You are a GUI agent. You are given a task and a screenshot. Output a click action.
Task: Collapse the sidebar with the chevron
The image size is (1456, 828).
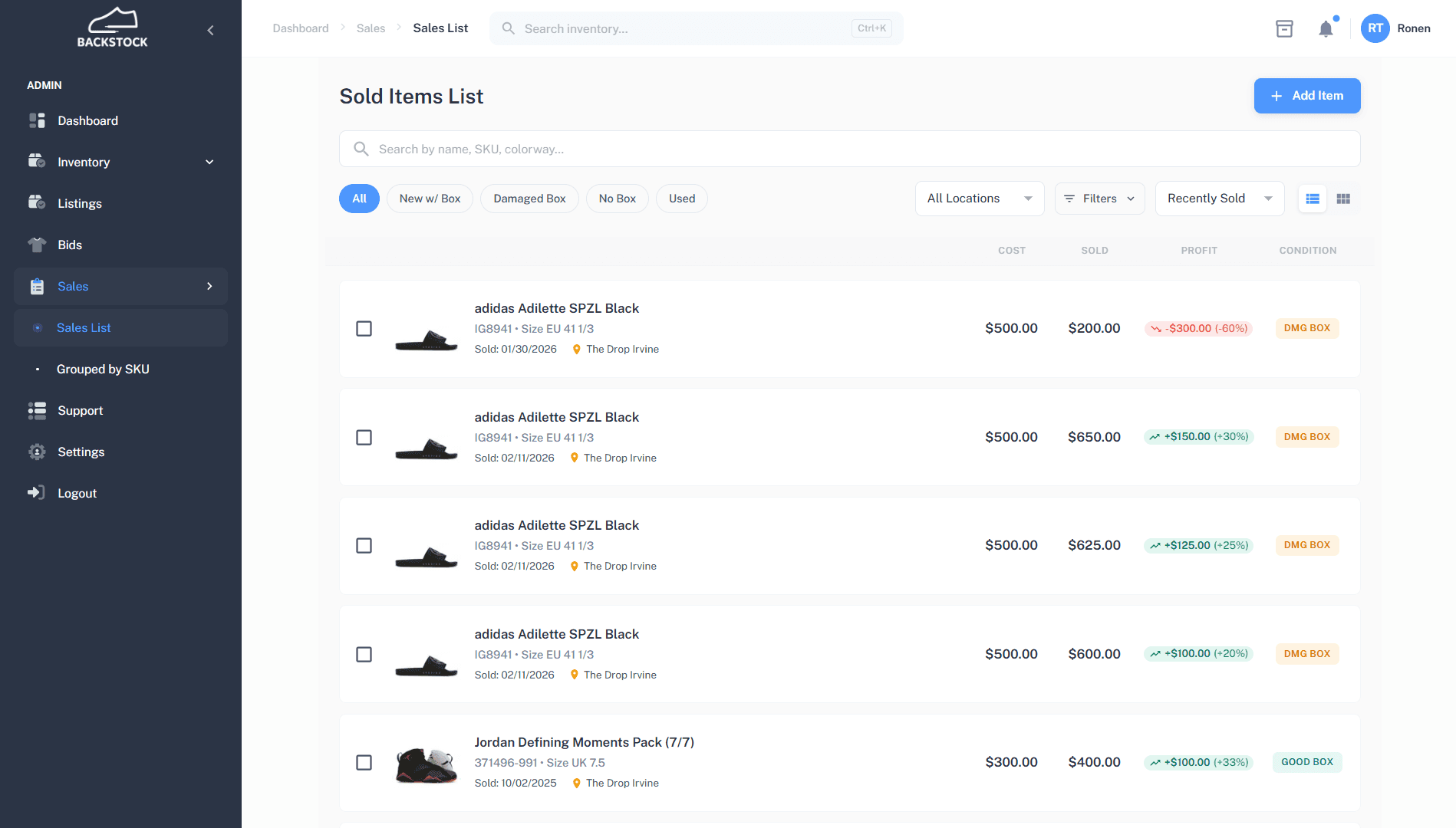pos(210,29)
